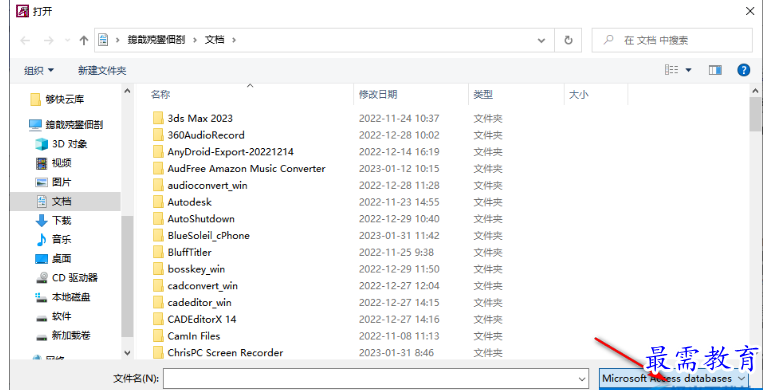The width and height of the screenshot is (767, 390).
Task: Select the bosskey_win folder
Action: point(196,269)
